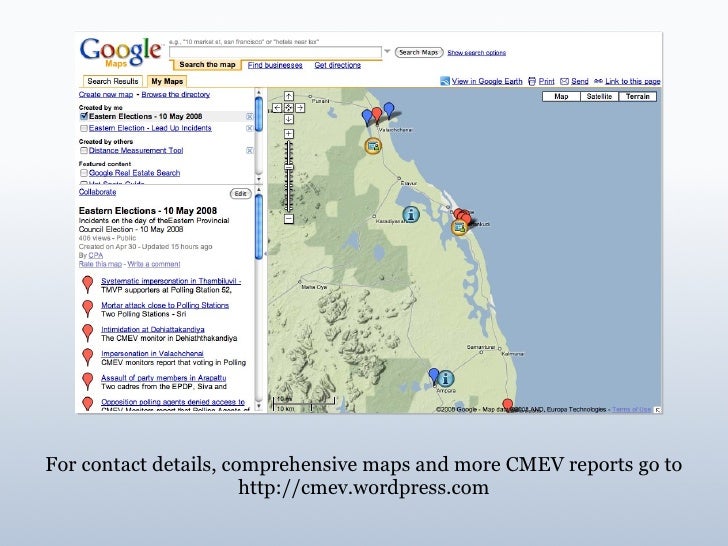
Task: Uncheck Eastern Elections - 10 May 2008 checkbox
Action: click(84, 116)
